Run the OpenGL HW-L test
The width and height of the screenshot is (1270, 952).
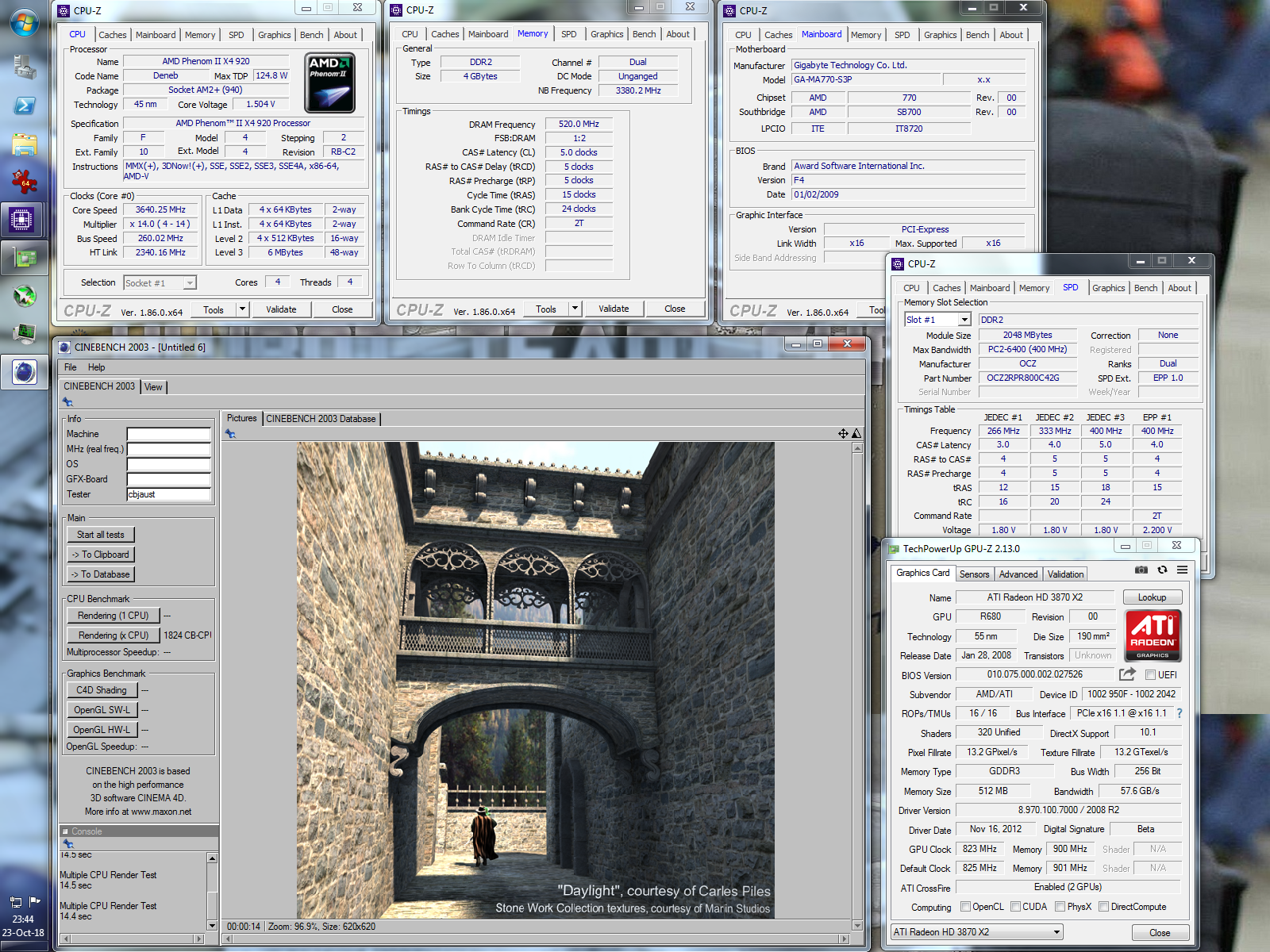click(102, 730)
